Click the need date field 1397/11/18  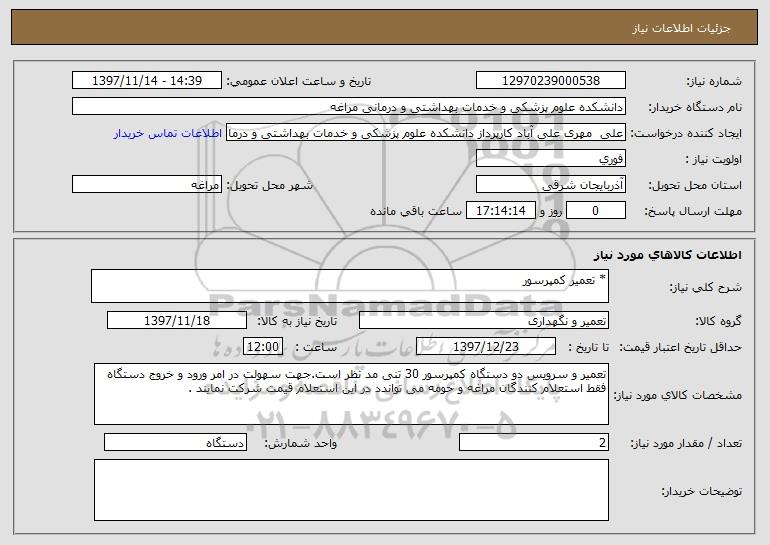coord(177,321)
